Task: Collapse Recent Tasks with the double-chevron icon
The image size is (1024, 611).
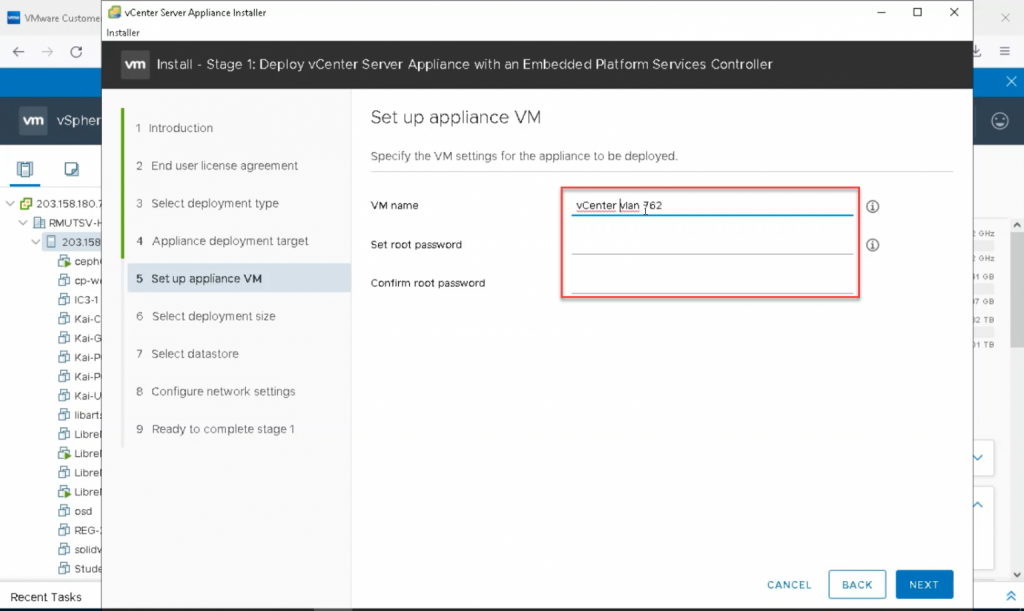Action: click(1010, 595)
